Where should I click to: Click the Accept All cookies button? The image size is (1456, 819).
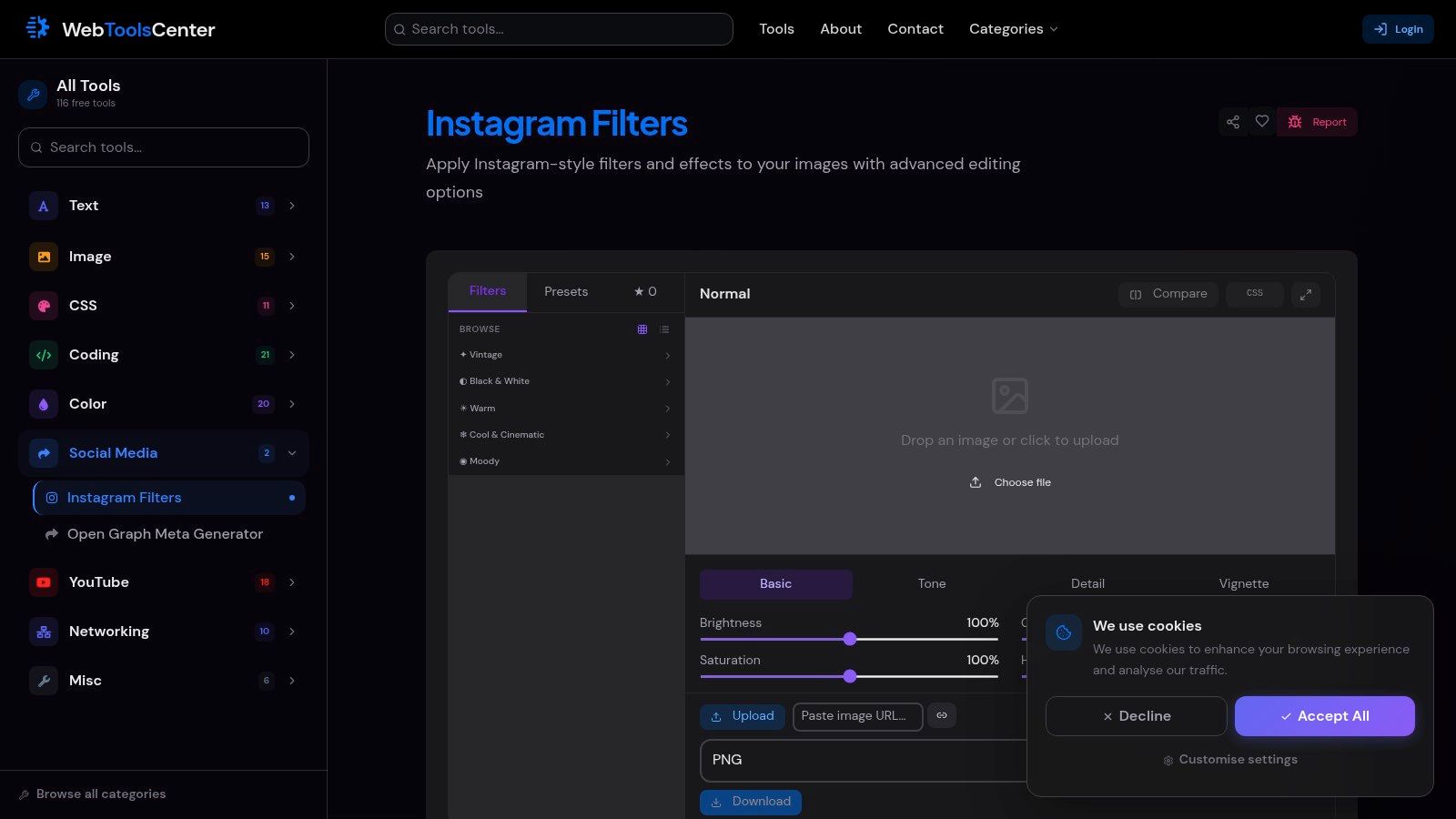click(1325, 716)
